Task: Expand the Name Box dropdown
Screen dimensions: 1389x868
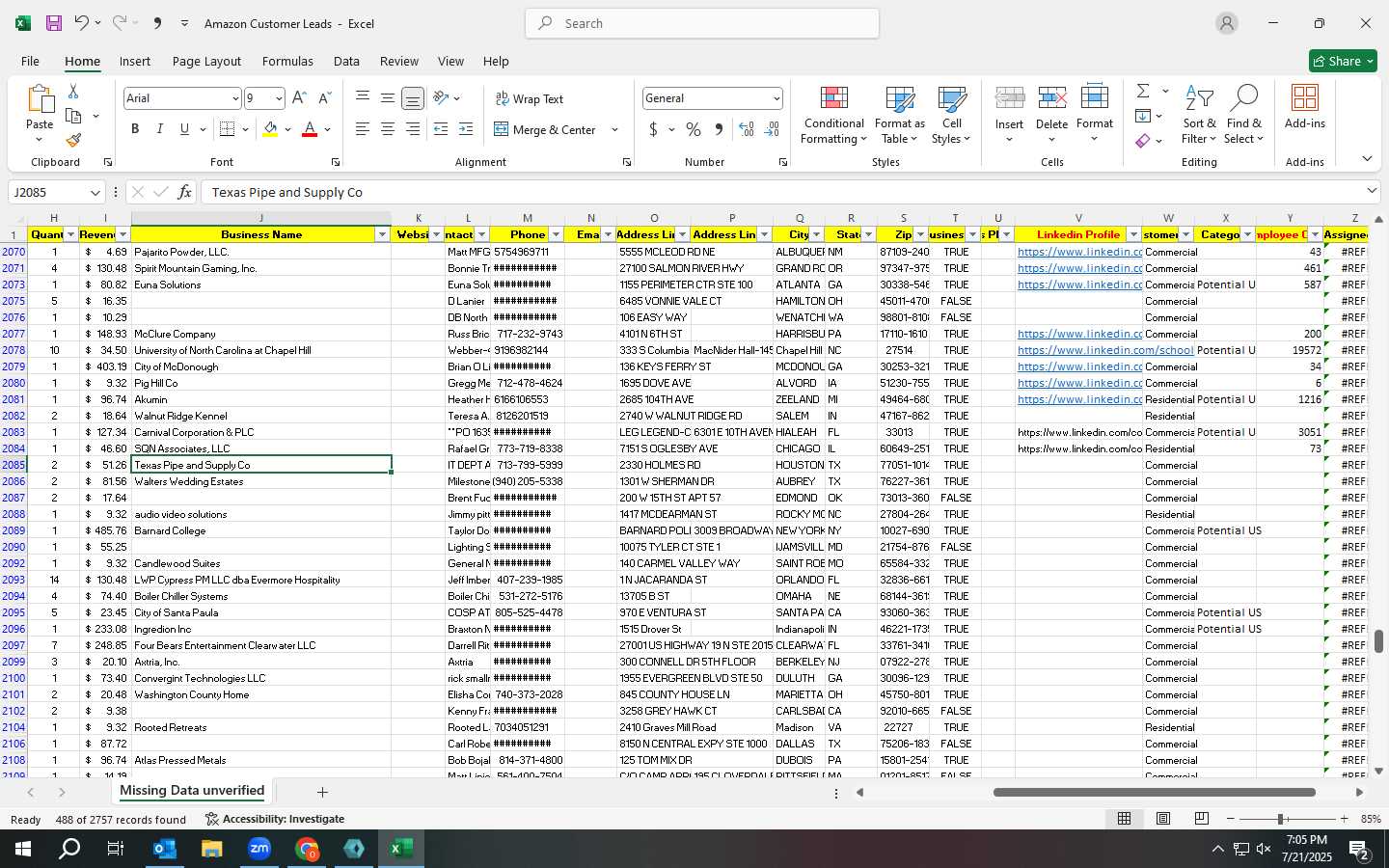Action: point(95,192)
